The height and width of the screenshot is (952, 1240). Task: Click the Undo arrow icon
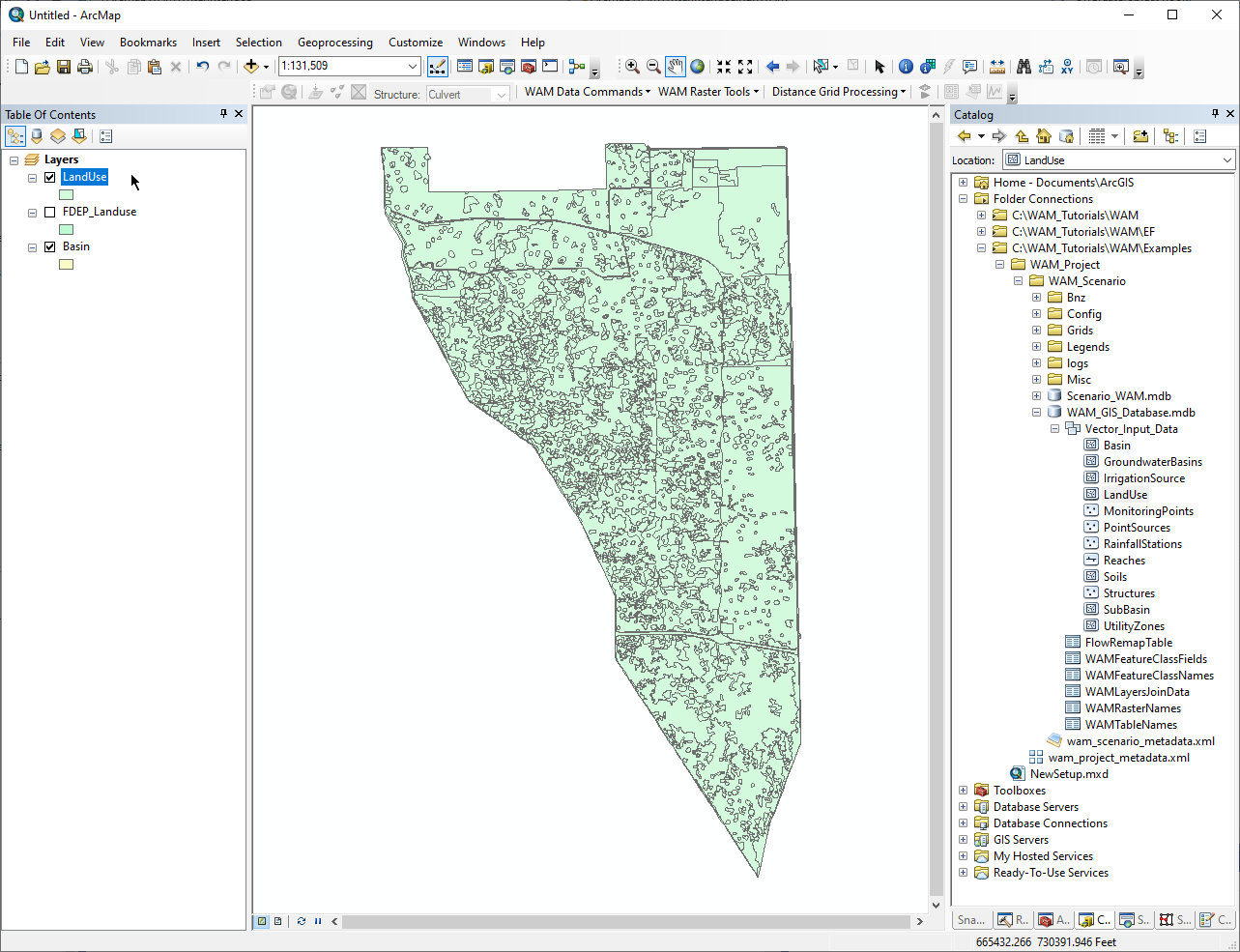coord(202,67)
